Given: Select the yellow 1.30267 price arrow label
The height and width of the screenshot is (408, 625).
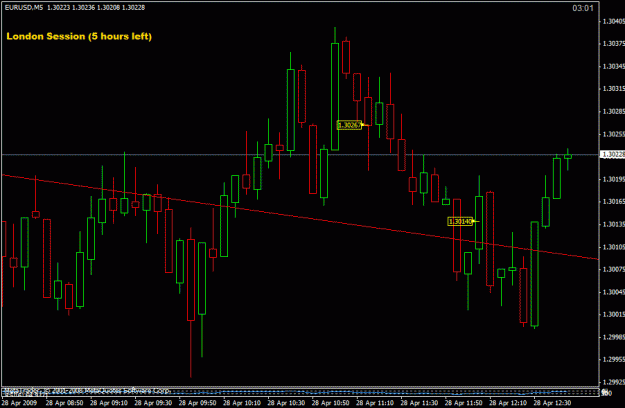Looking at the screenshot, I should (x=349, y=125).
